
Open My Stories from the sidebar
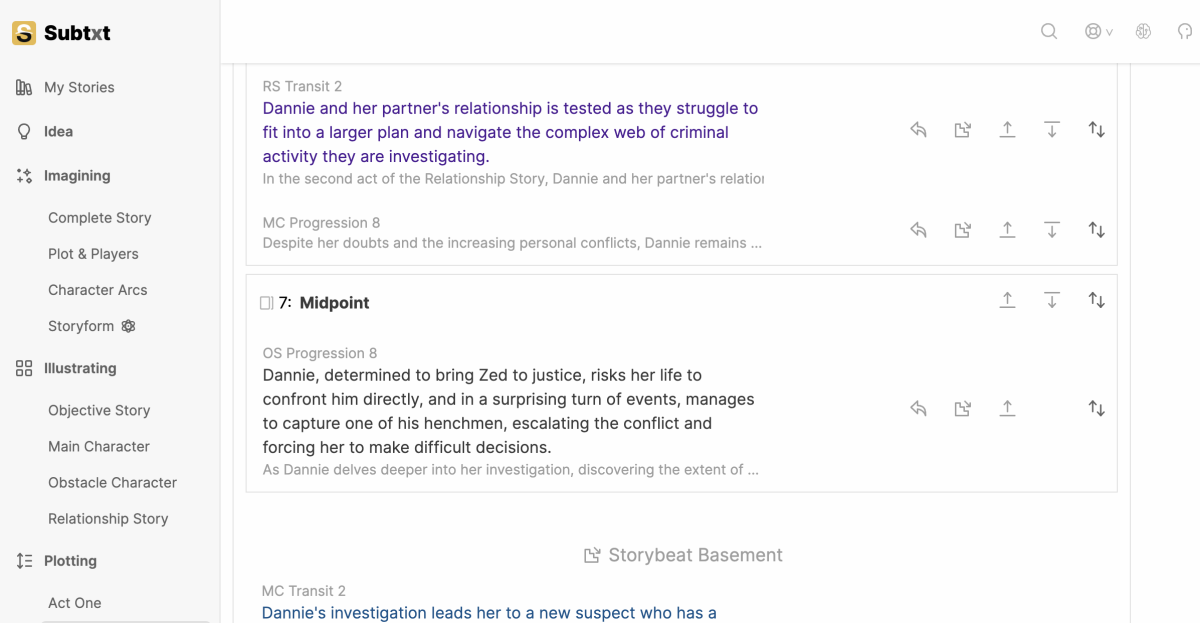(79, 87)
